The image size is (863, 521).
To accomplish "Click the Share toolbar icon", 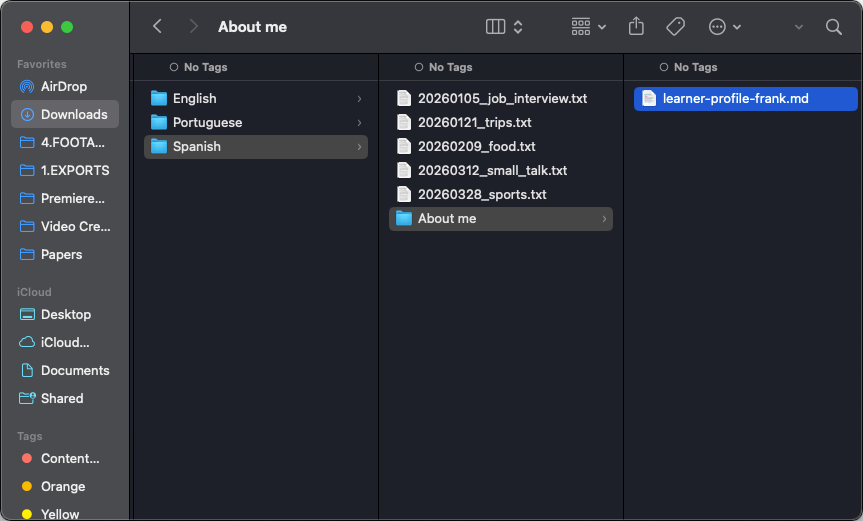I will pyautogui.click(x=636, y=27).
